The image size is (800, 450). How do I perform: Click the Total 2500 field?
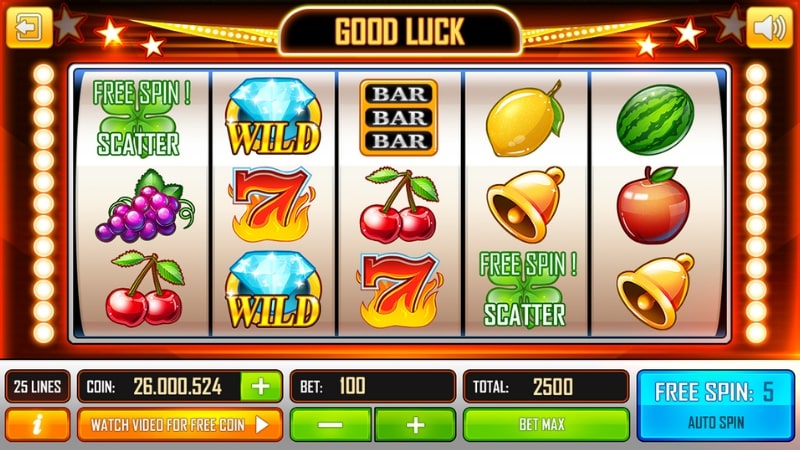(546, 386)
